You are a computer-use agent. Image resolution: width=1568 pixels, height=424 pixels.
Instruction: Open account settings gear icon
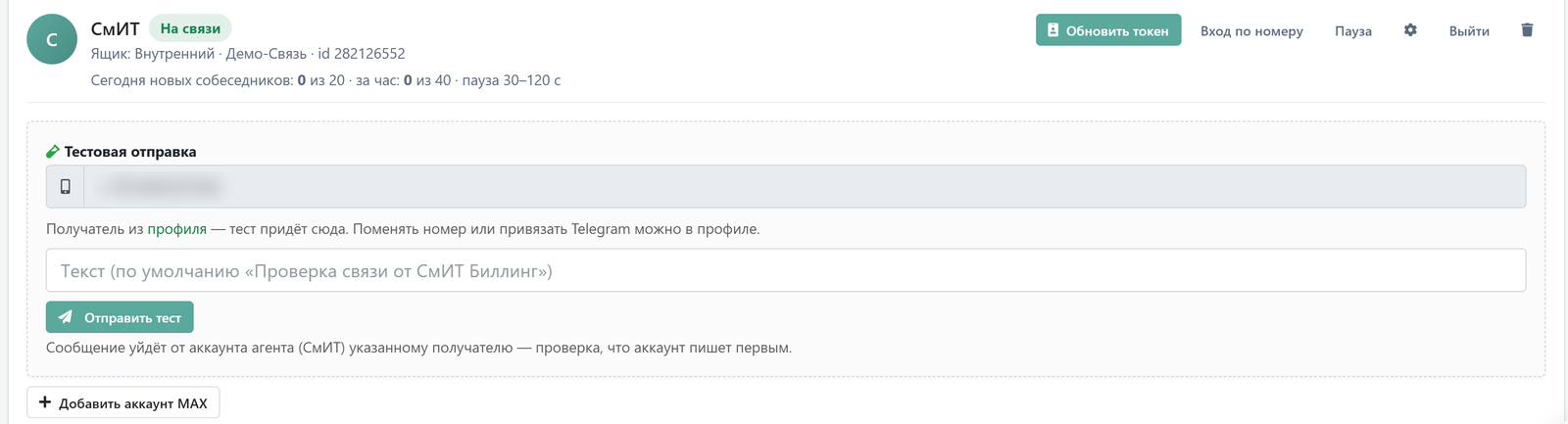[1410, 30]
